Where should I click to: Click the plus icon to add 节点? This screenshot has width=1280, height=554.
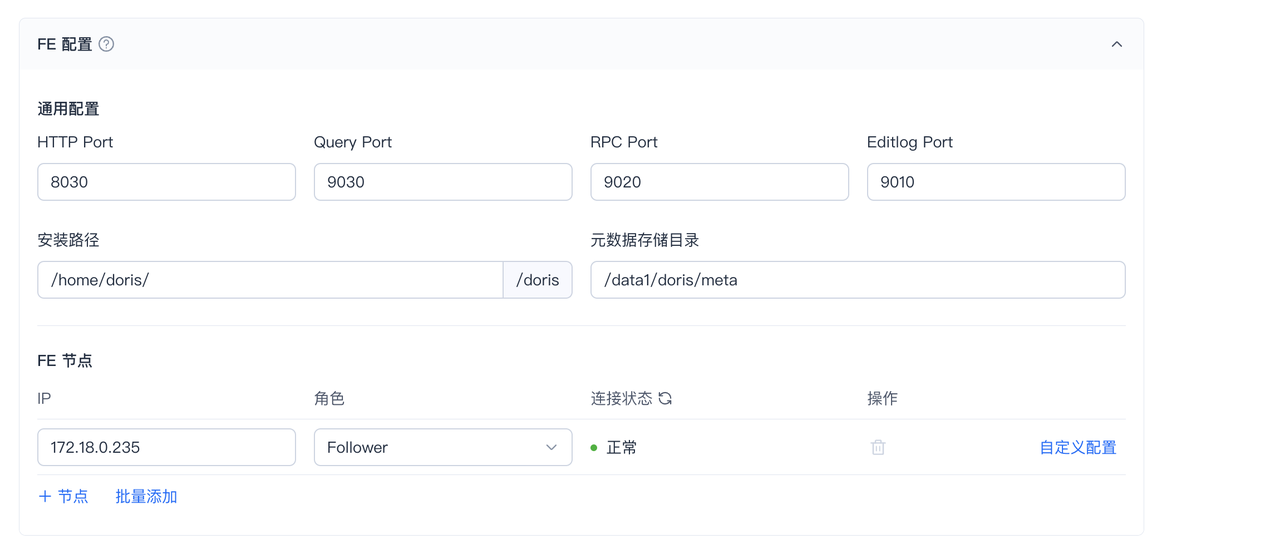(x=45, y=496)
